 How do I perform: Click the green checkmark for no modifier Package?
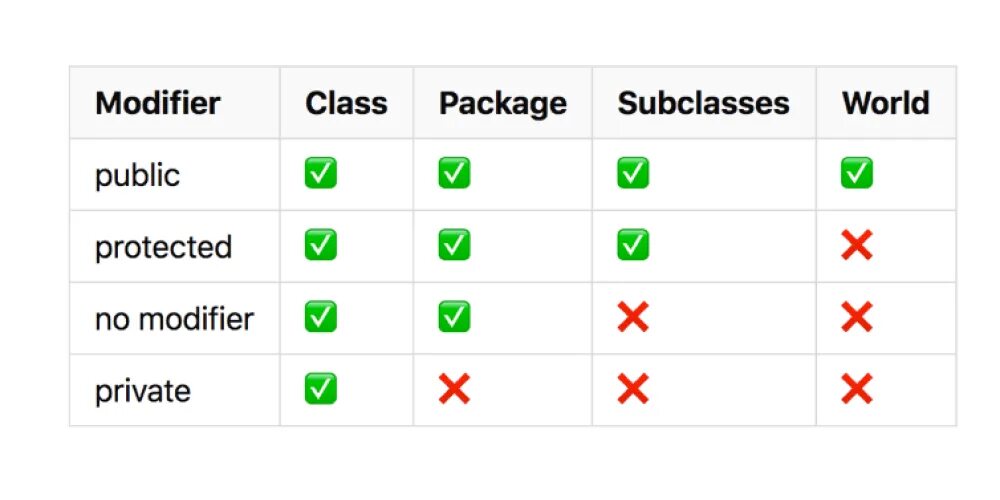click(454, 318)
